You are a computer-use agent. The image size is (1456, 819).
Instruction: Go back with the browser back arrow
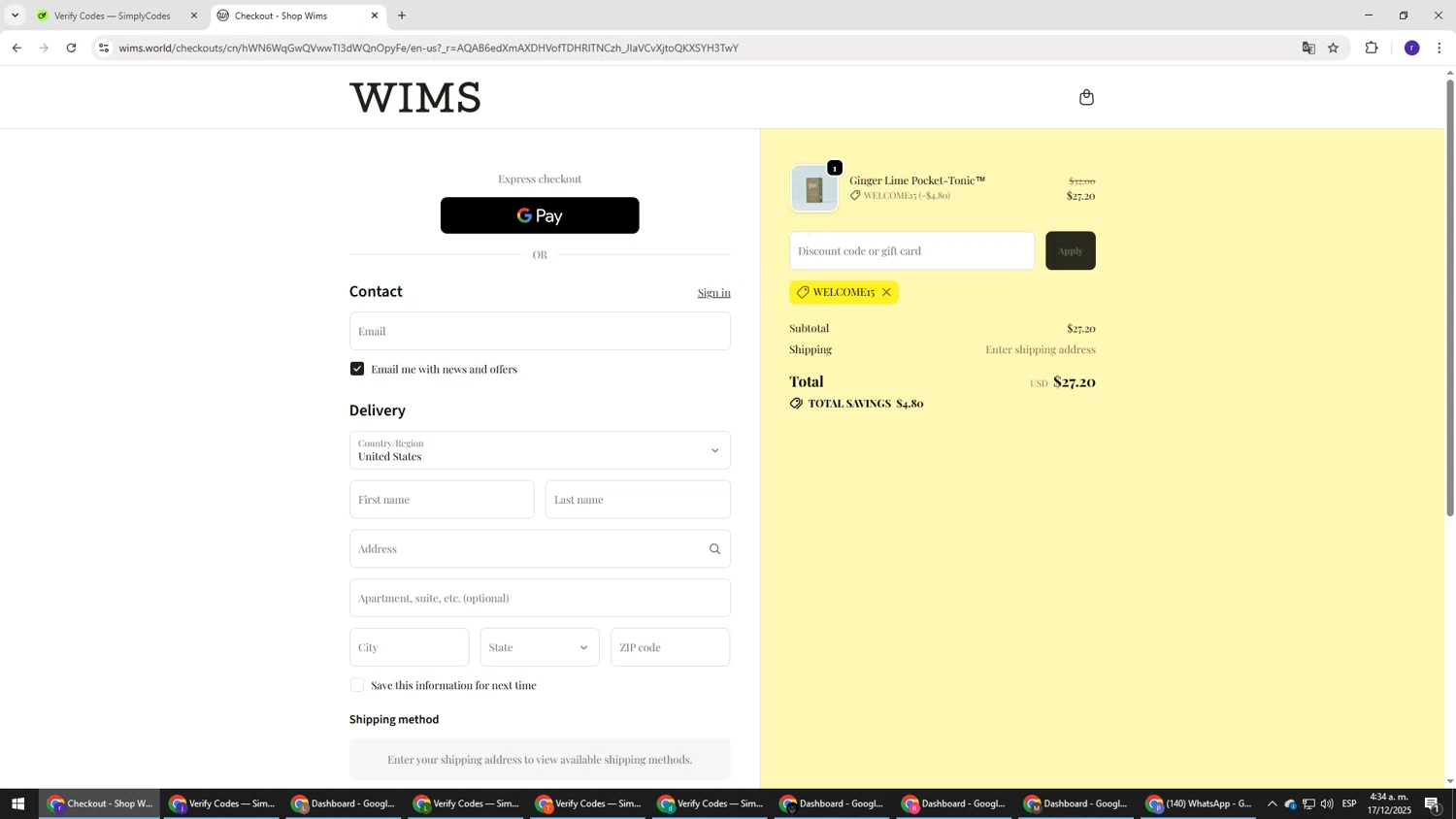pos(17,48)
